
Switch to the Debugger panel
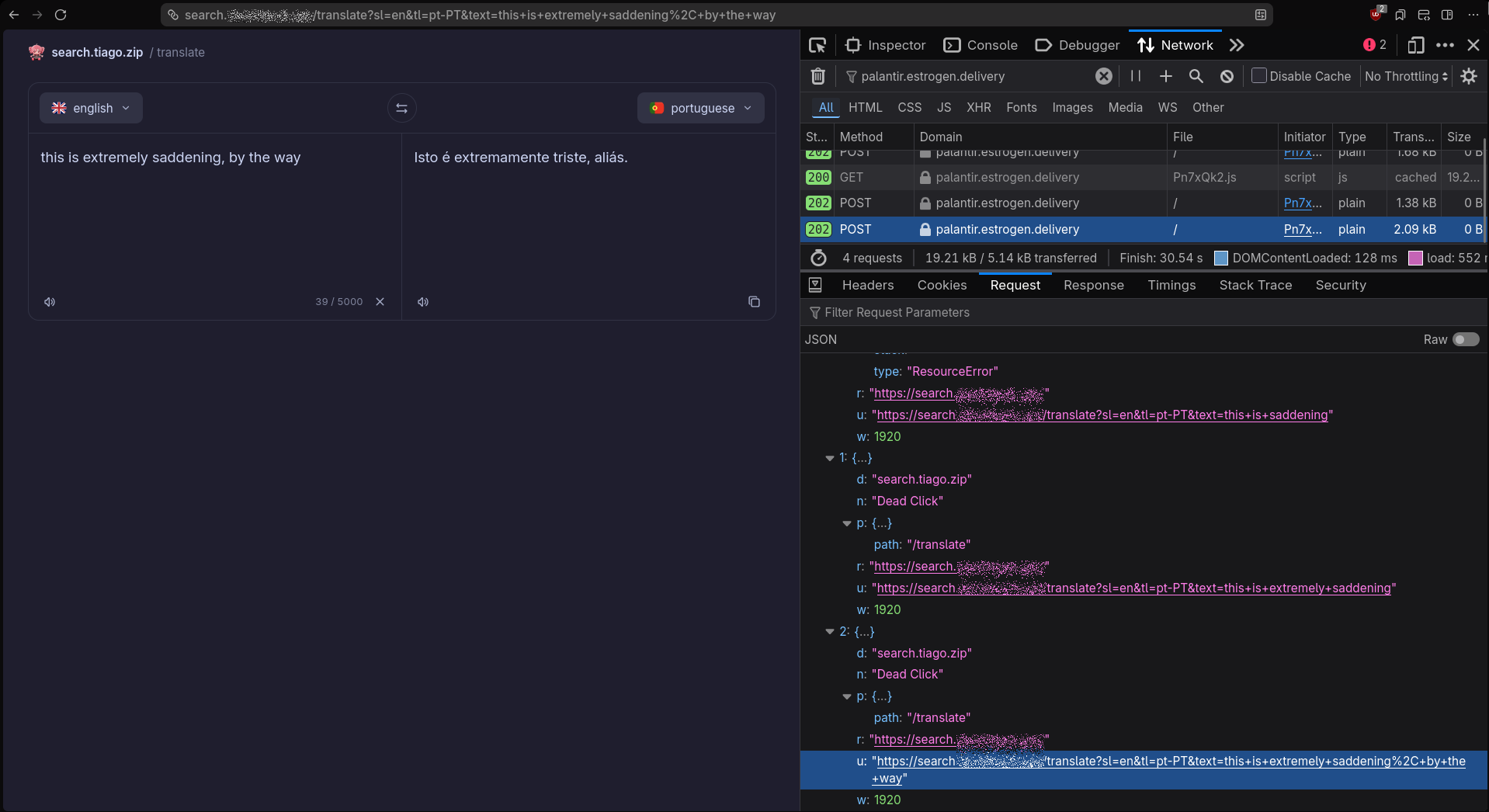[x=1078, y=45]
